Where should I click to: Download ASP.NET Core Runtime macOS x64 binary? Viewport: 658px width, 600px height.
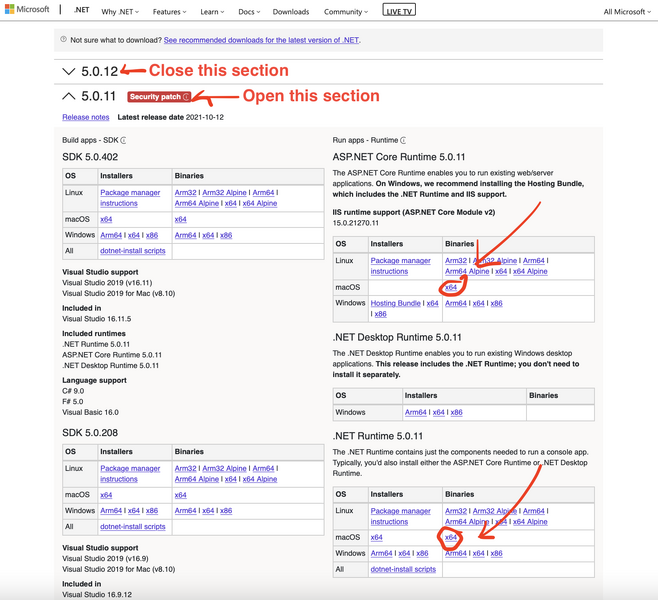pyautogui.click(x=451, y=287)
